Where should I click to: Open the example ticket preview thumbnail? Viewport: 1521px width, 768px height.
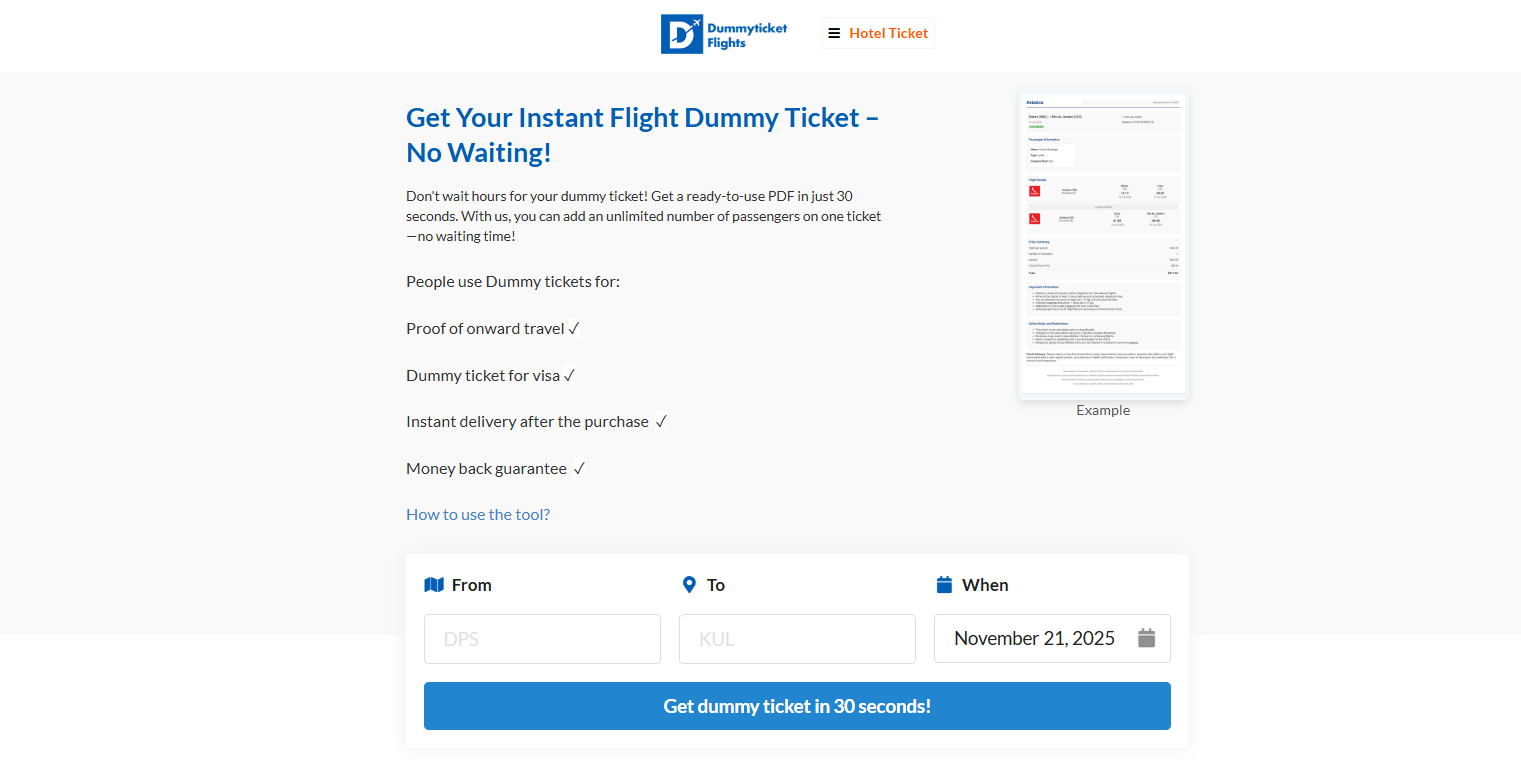[x=1103, y=246]
